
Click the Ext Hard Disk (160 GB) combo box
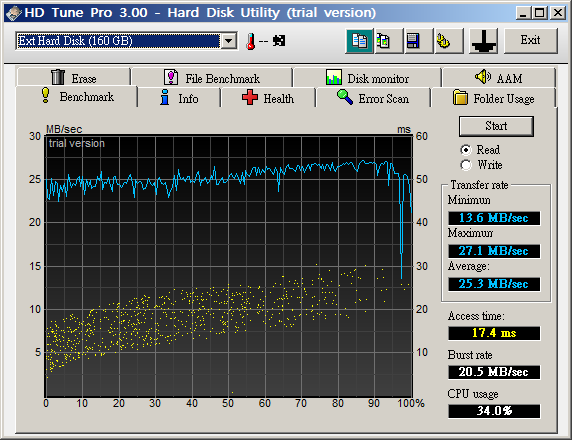(126, 41)
